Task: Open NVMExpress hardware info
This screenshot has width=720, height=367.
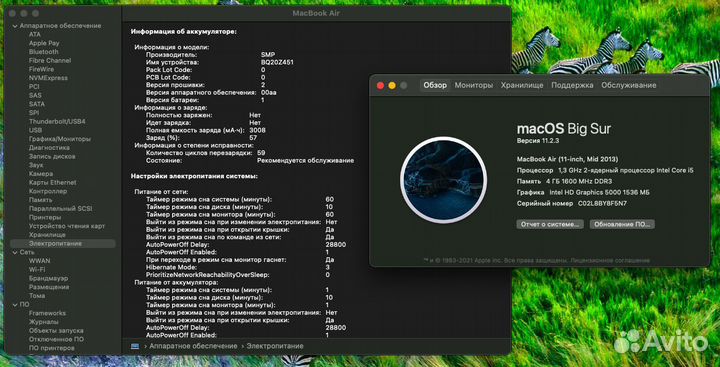Action: pos(48,78)
